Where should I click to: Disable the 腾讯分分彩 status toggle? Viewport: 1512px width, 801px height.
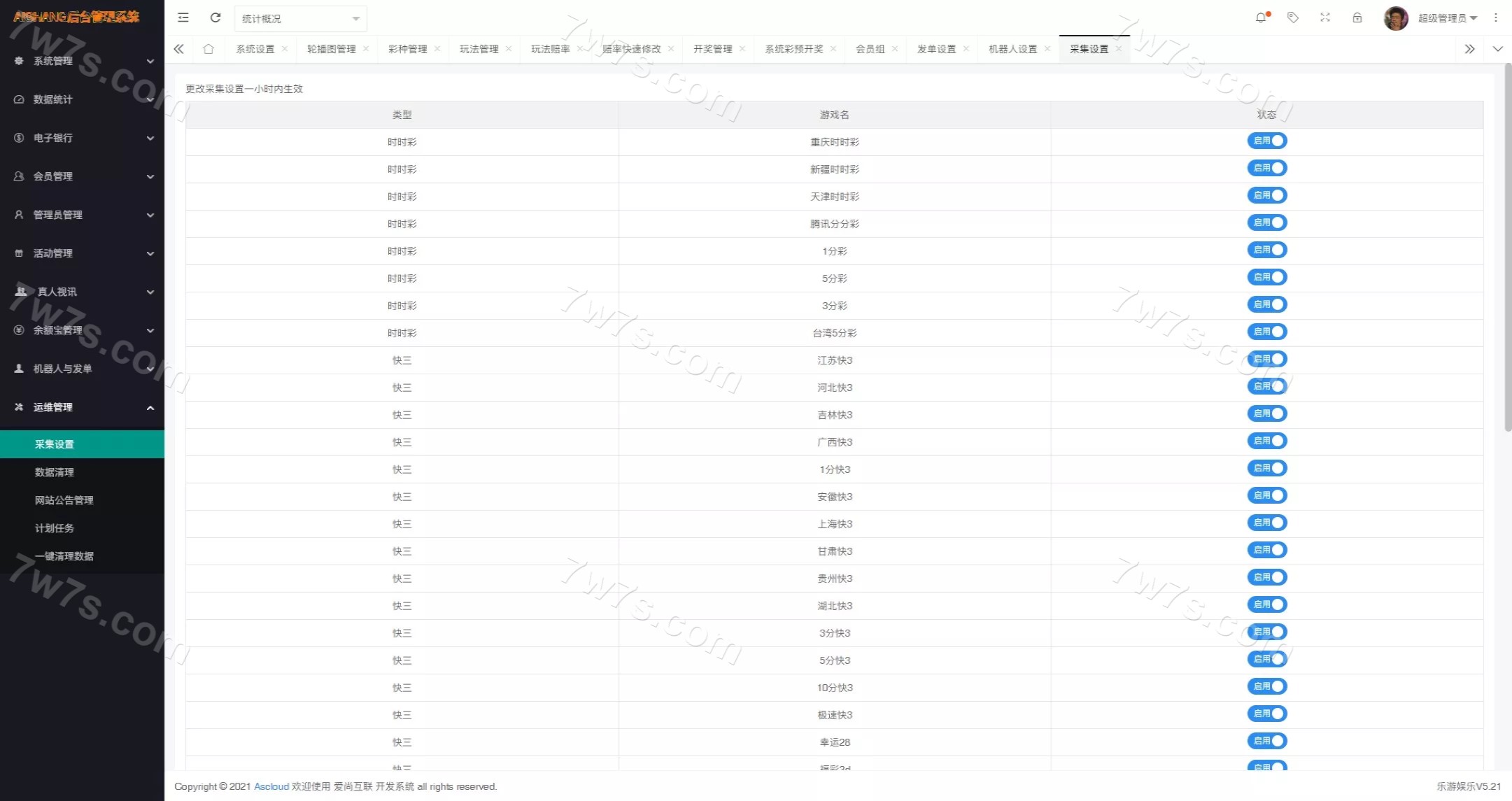tap(1267, 223)
